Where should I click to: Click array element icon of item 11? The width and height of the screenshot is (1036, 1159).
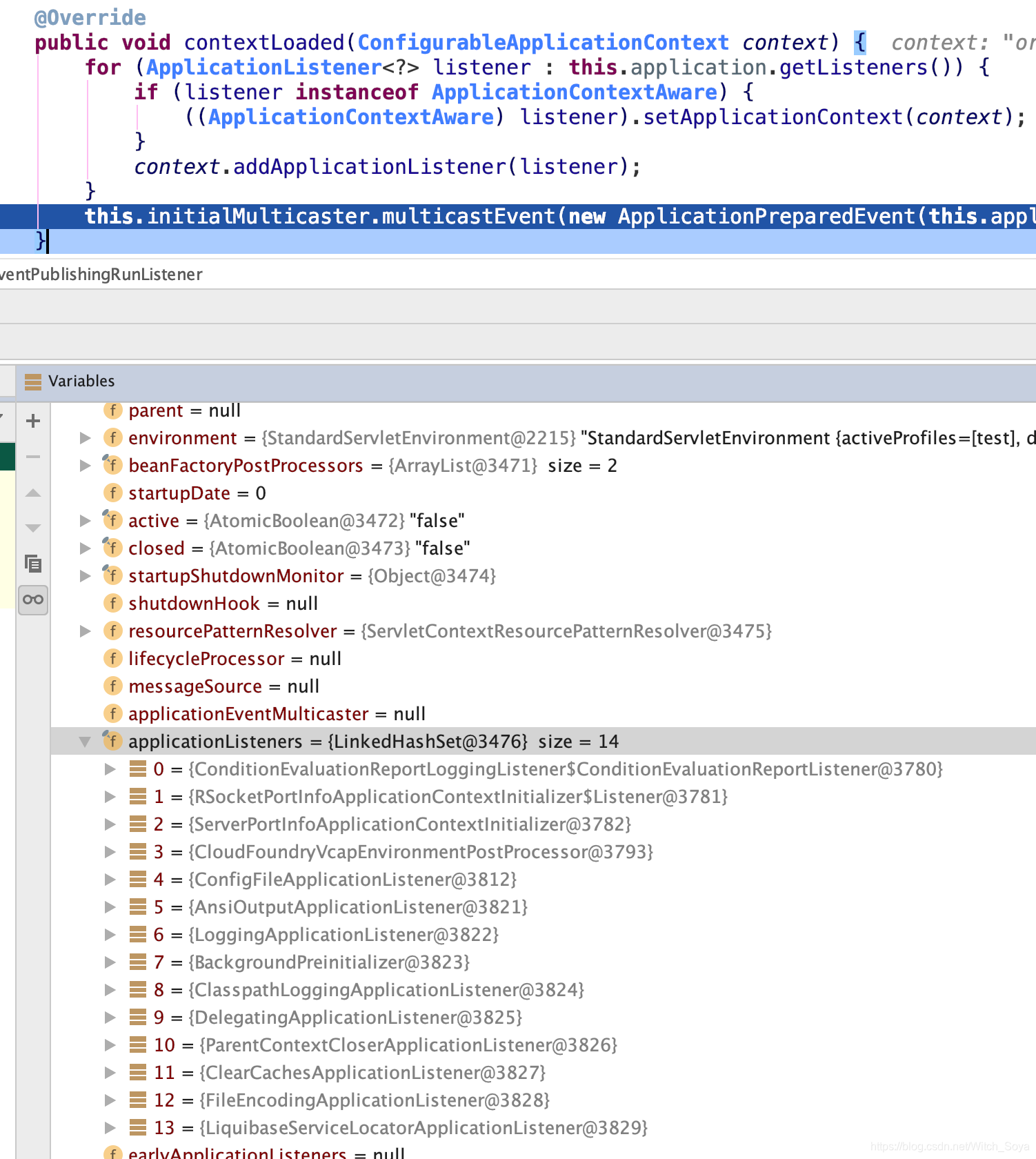138,1073
